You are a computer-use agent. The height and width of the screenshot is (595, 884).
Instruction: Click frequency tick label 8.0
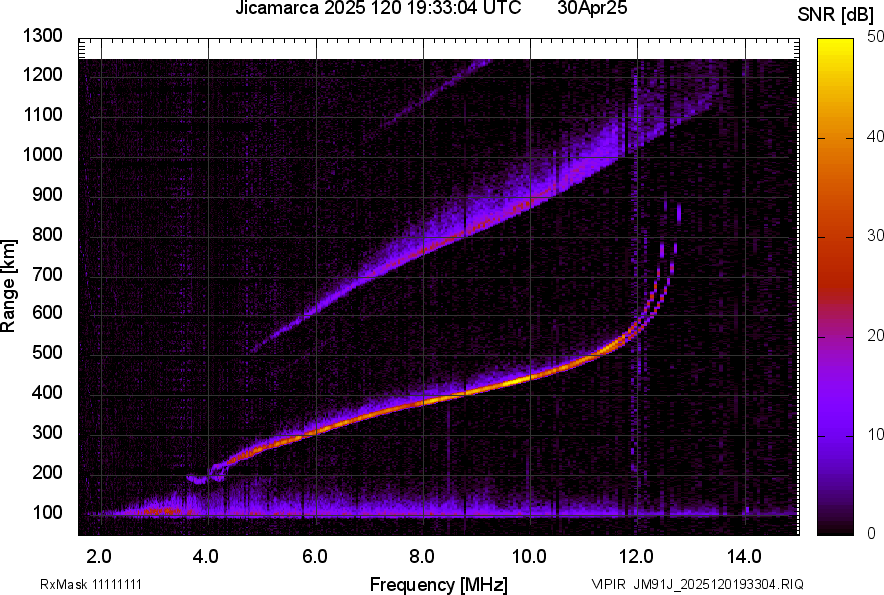[x=421, y=557]
